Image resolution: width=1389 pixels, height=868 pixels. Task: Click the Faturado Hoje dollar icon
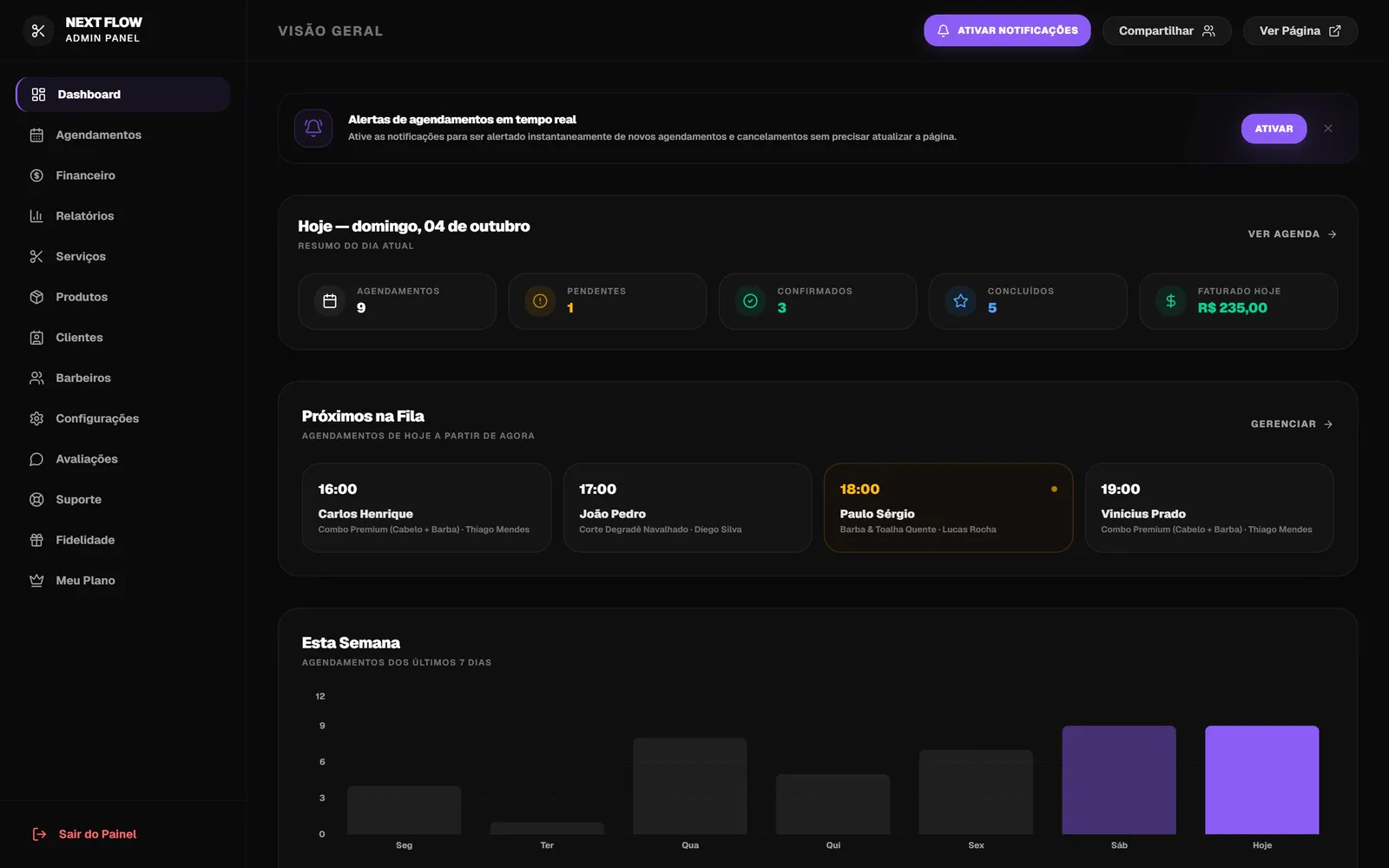[x=1170, y=301]
